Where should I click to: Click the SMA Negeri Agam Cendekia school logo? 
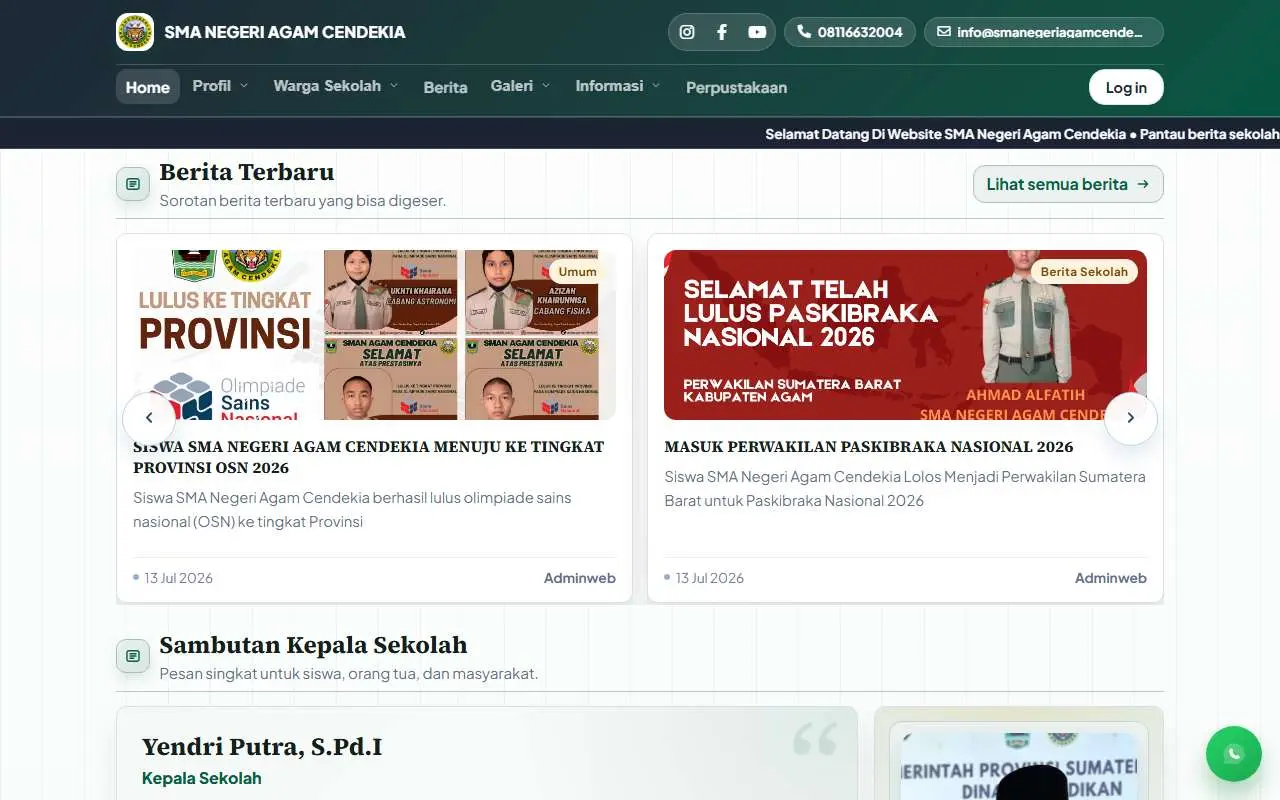tap(135, 32)
